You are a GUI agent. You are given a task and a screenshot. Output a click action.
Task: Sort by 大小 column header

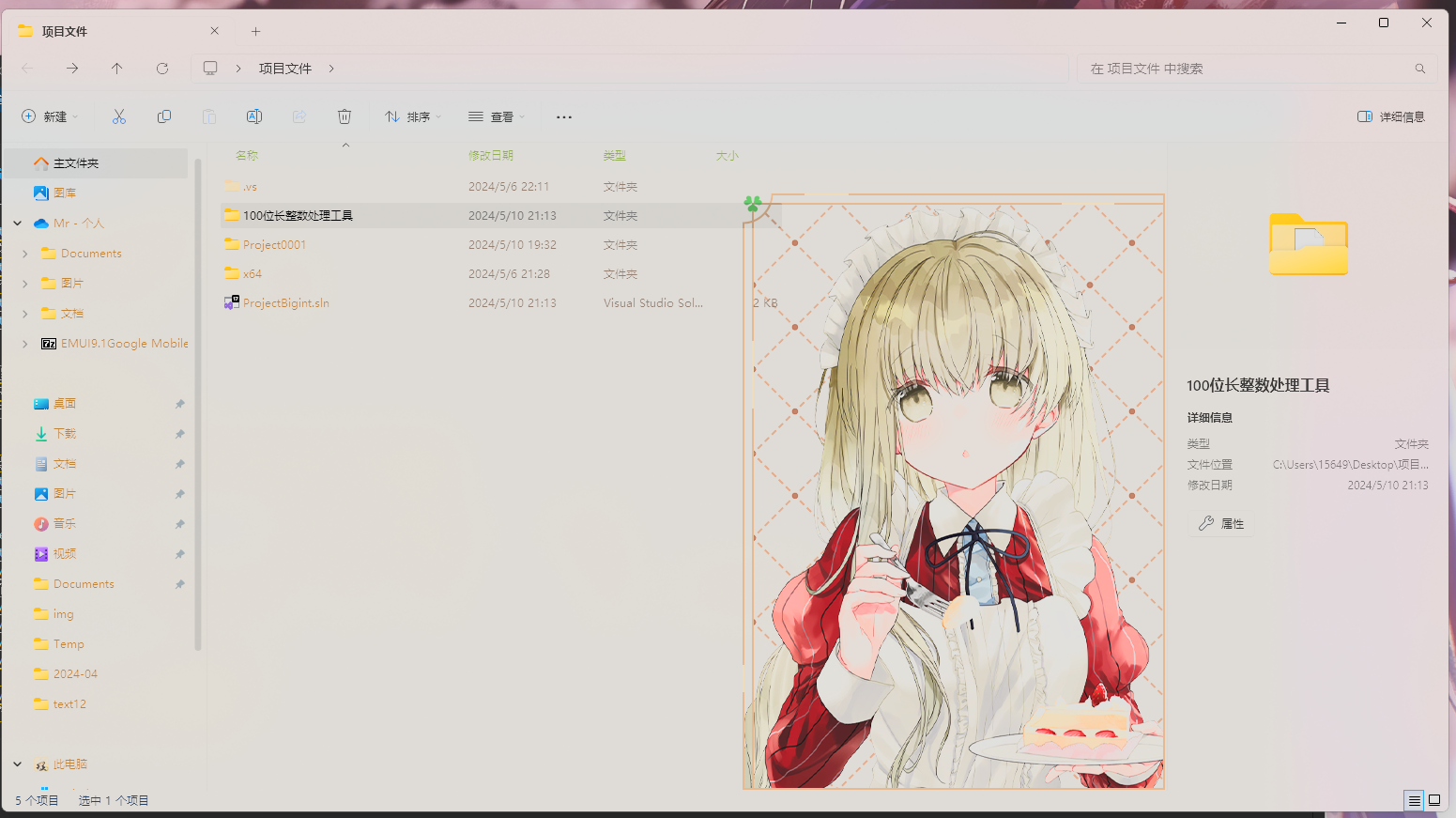tap(728, 156)
